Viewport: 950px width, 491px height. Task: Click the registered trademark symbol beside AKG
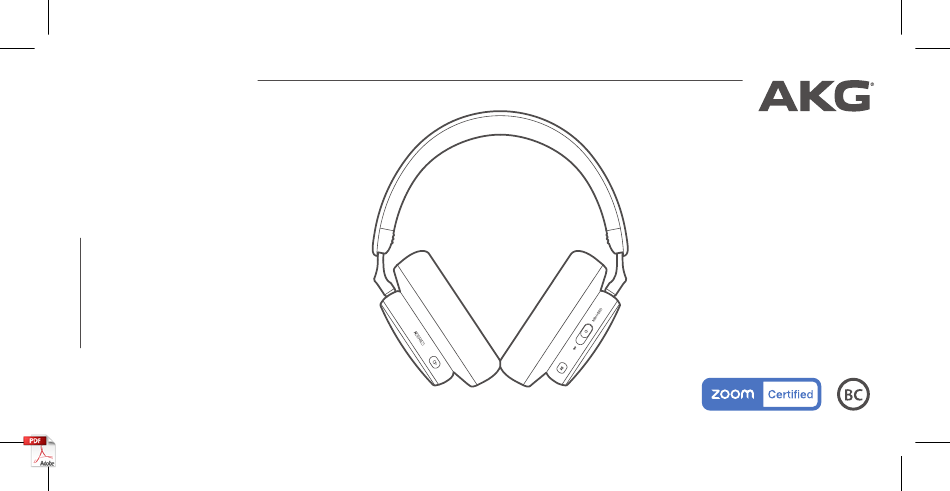coord(871,84)
